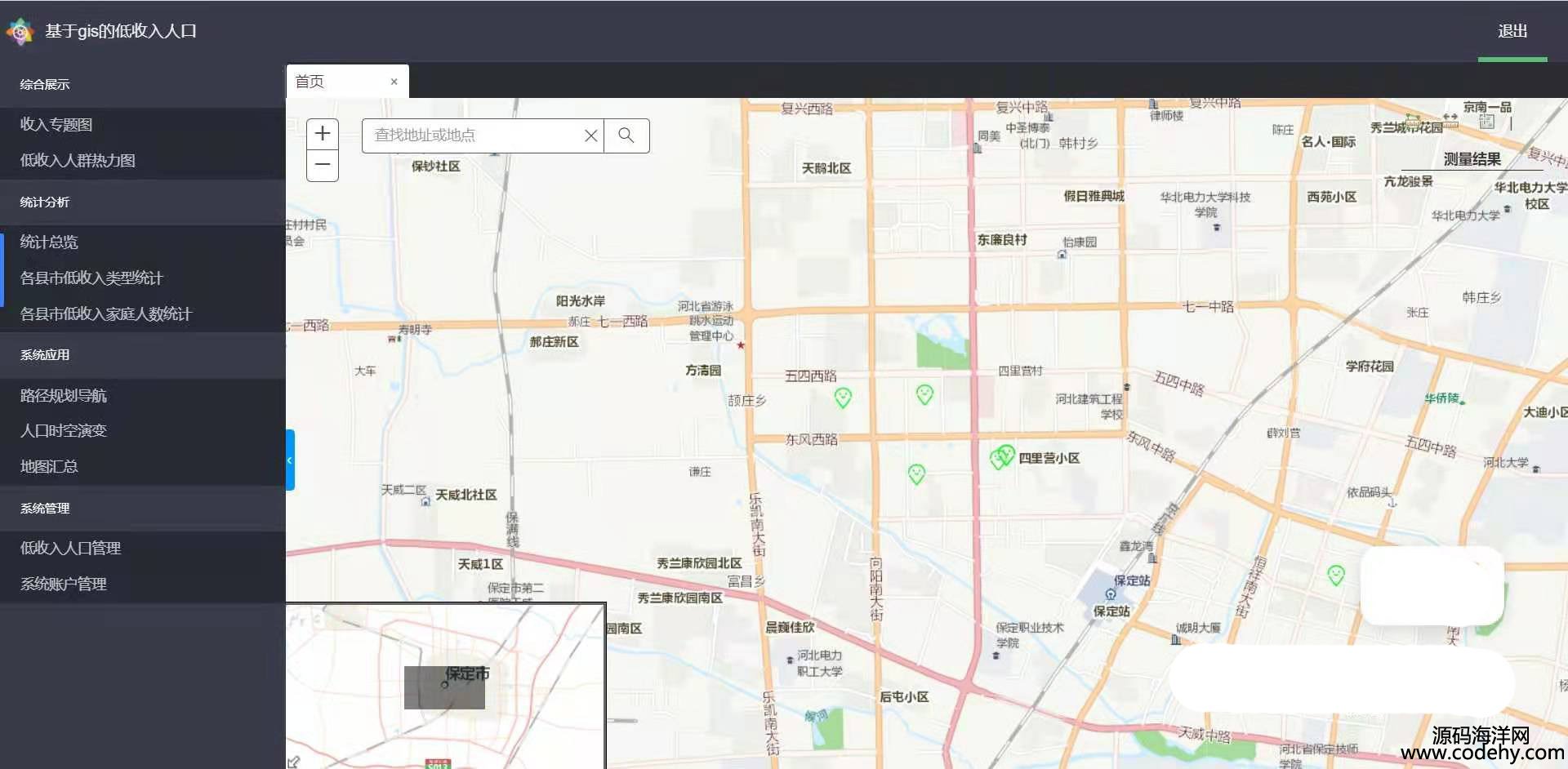
Task: Click the app title 基于gis的低收入人口
Action: pyautogui.click(x=121, y=31)
